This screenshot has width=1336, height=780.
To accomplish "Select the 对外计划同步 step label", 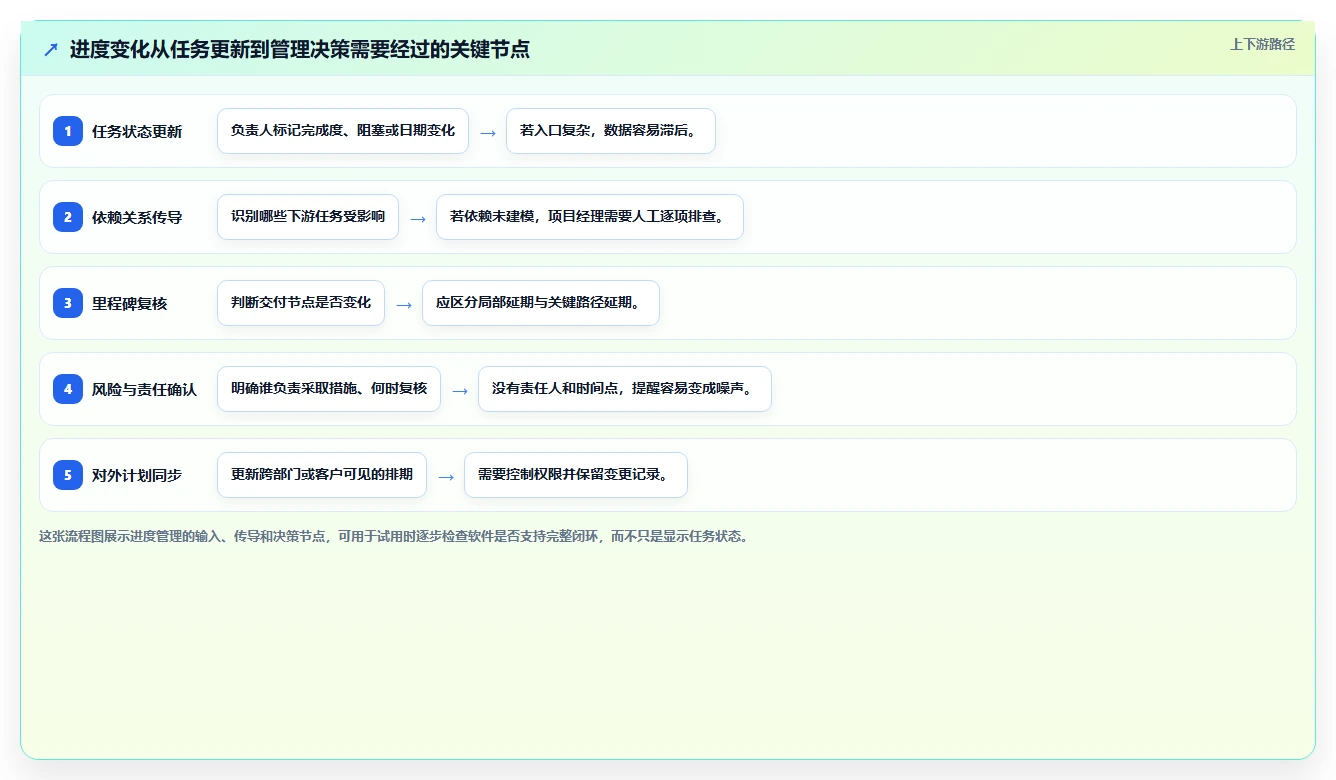I will (x=137, y=475).
